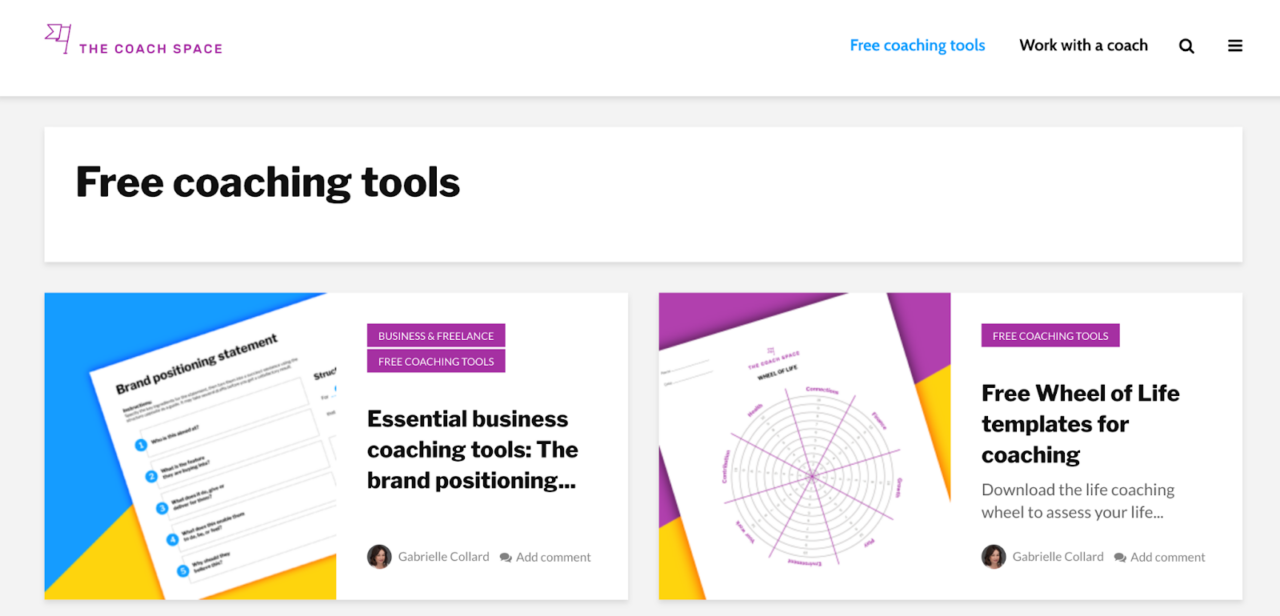Click comment bubble icon on brand positioning post
Viewport: 1280px width, 616px height.
pos(506,558)
